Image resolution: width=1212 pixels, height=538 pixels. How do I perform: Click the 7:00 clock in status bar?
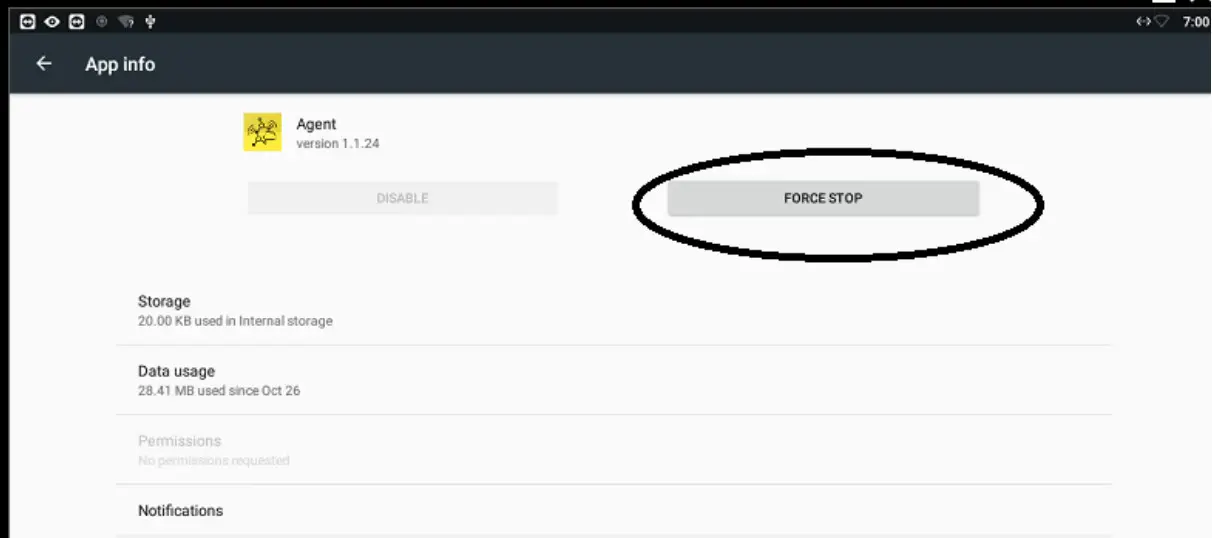[x=1195, y=22]
